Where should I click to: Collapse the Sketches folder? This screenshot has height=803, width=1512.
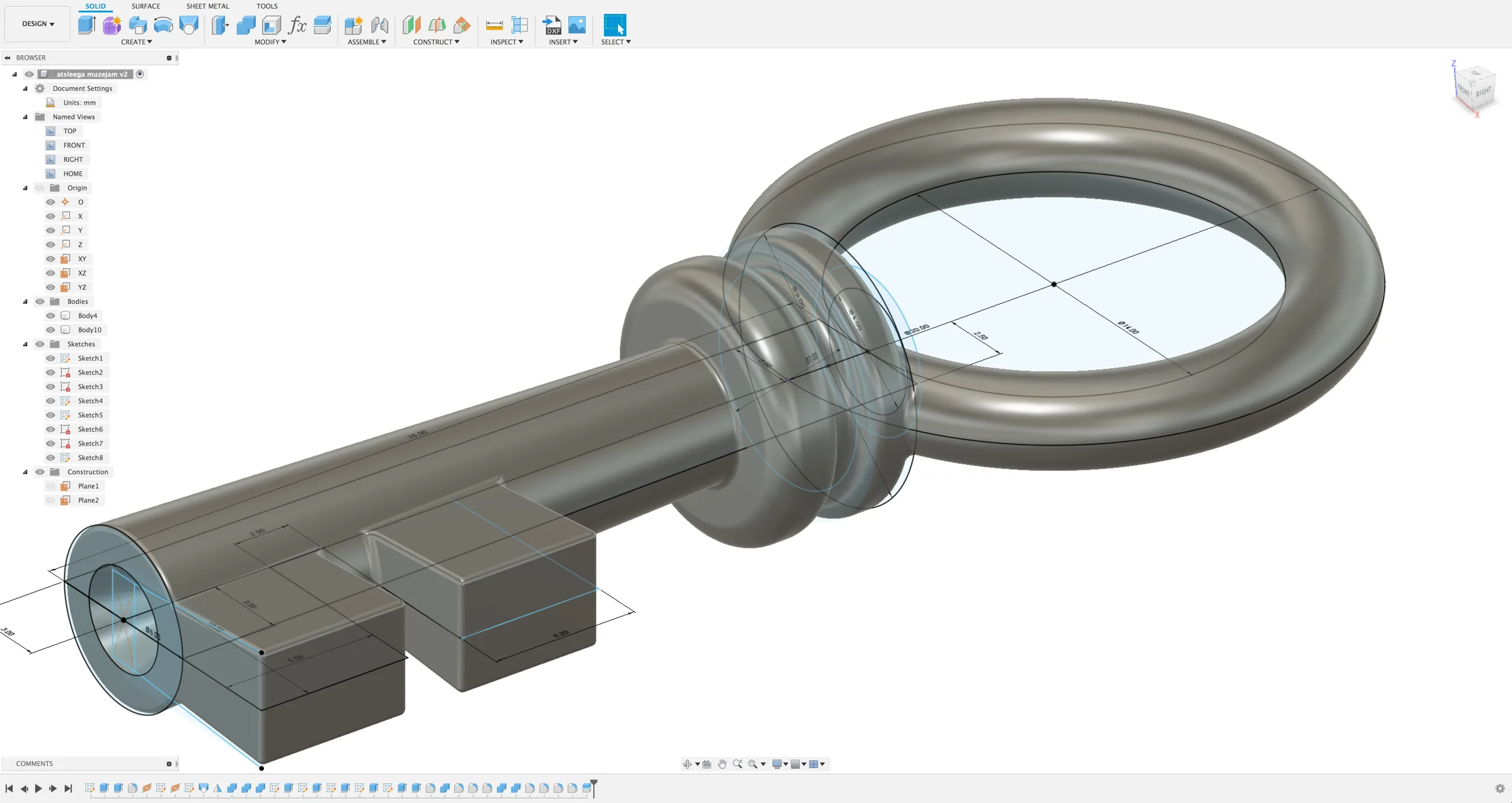(25, 344)
